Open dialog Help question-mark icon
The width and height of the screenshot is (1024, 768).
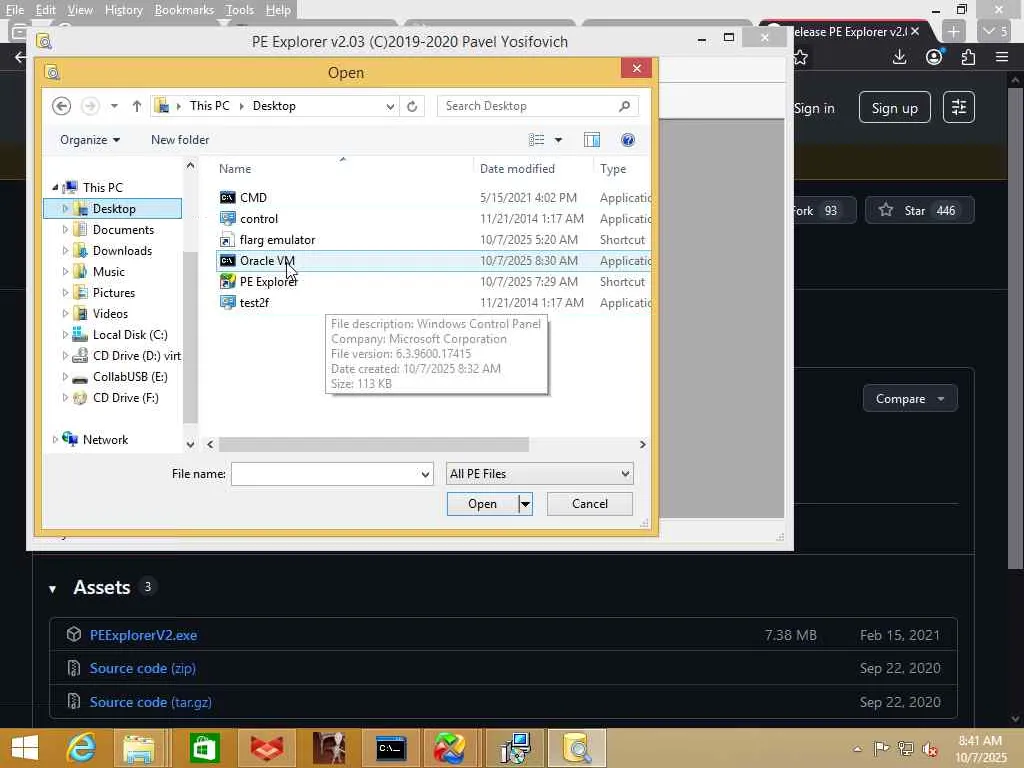tap(628, 140)
